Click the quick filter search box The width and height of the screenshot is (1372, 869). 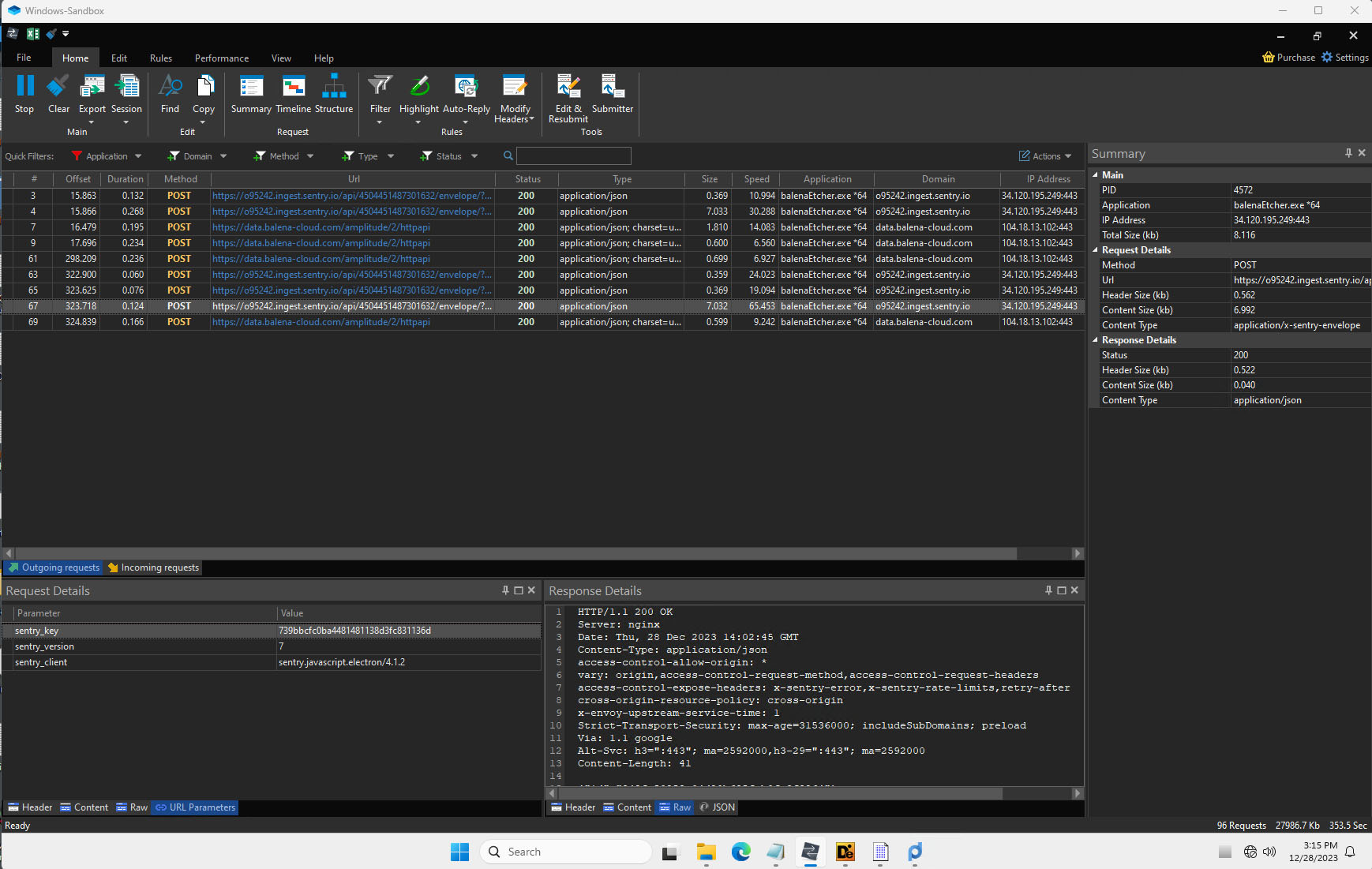tap(573, 156)
